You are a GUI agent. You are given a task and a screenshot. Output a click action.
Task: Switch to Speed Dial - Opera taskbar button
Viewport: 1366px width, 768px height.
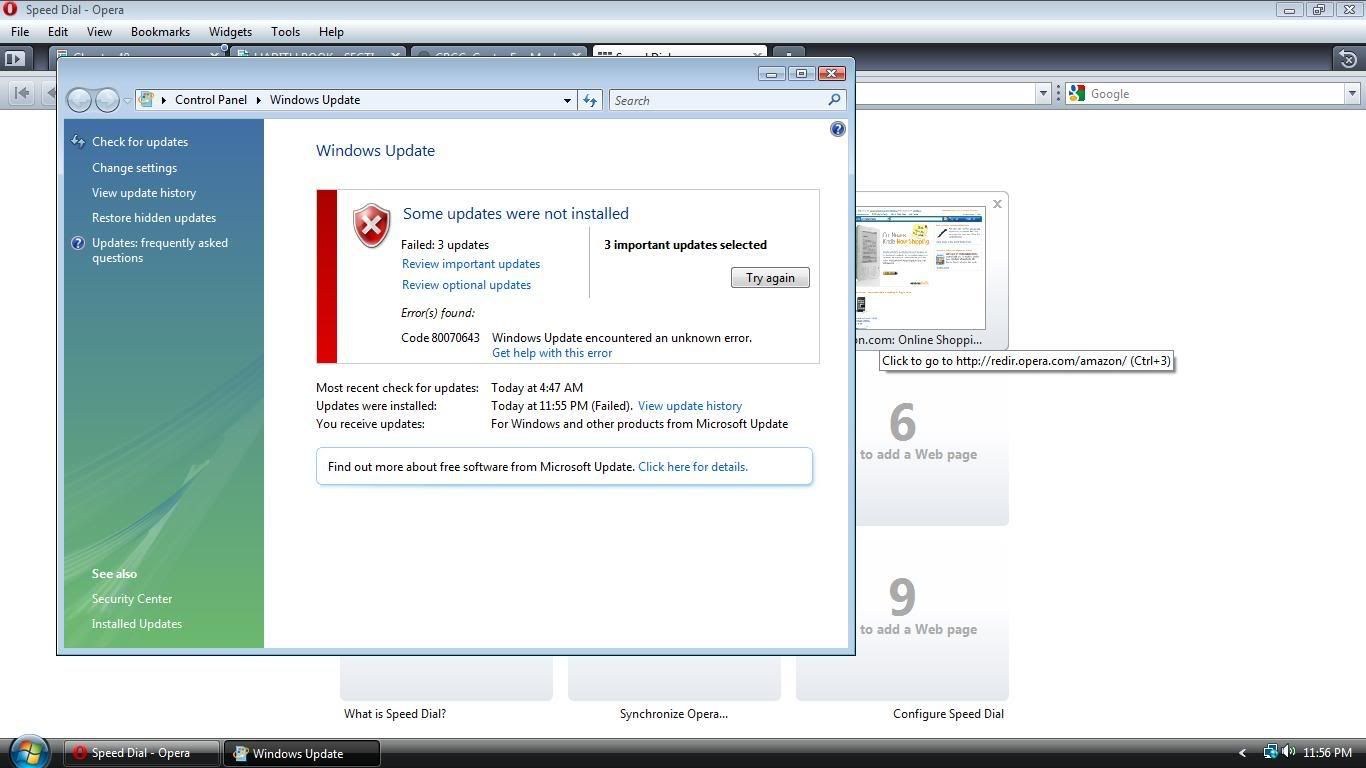tap(142, 753)
